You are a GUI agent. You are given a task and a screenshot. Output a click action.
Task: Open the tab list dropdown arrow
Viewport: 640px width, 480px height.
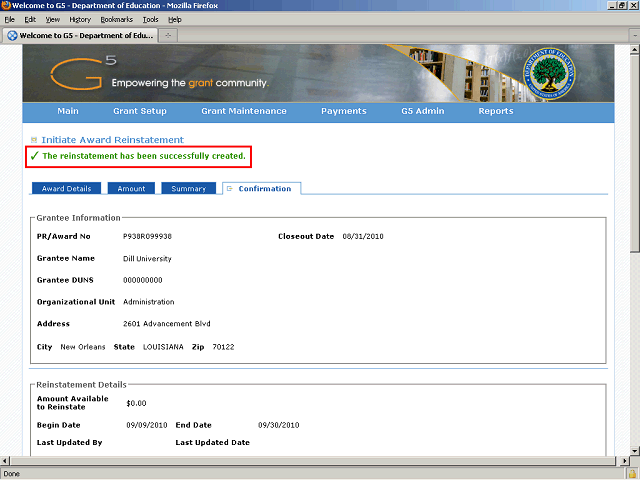635,36
